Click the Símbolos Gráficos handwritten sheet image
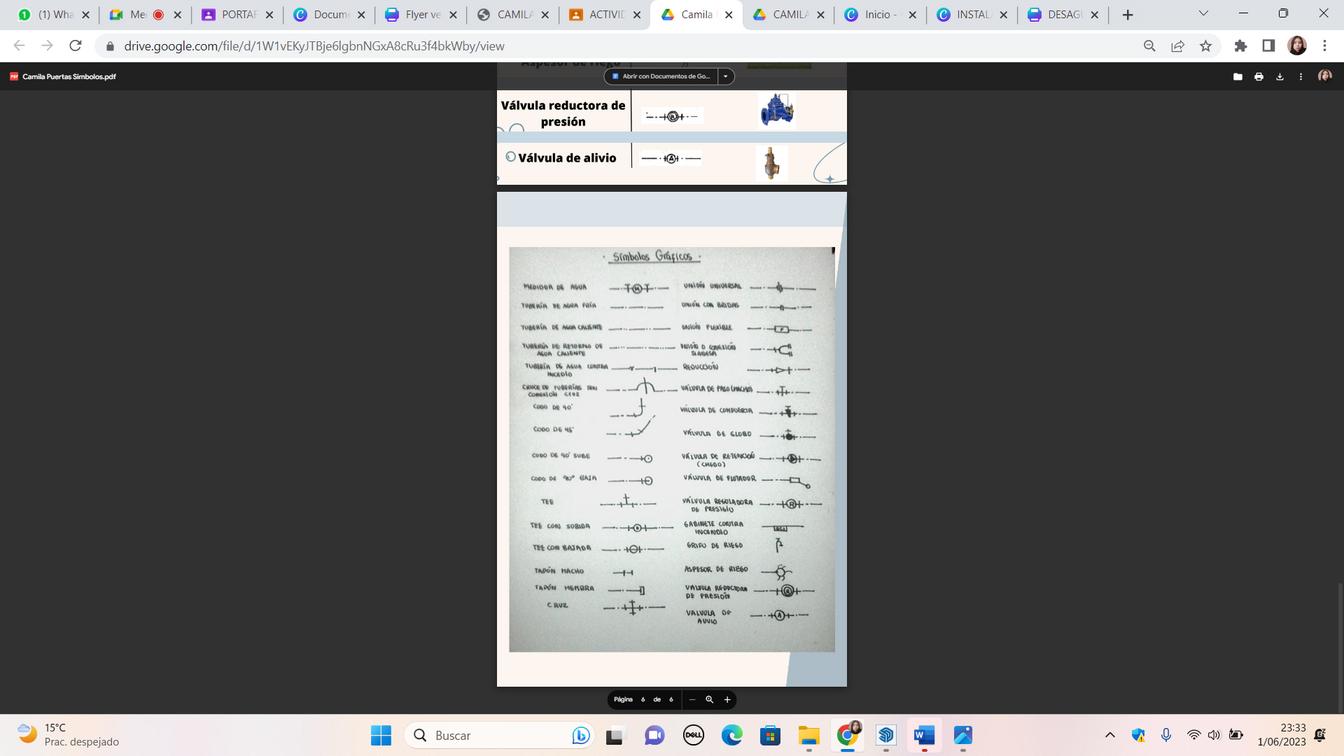Screen dimensions: 1344x756 click(x=672, y=449)
